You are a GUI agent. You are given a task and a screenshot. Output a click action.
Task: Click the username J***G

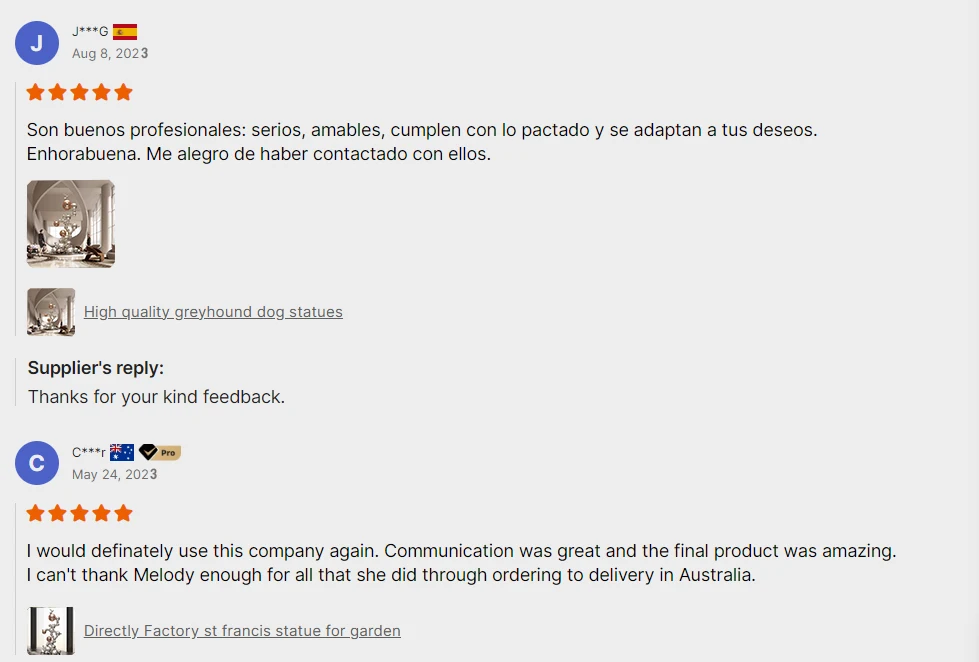point(90,32)
